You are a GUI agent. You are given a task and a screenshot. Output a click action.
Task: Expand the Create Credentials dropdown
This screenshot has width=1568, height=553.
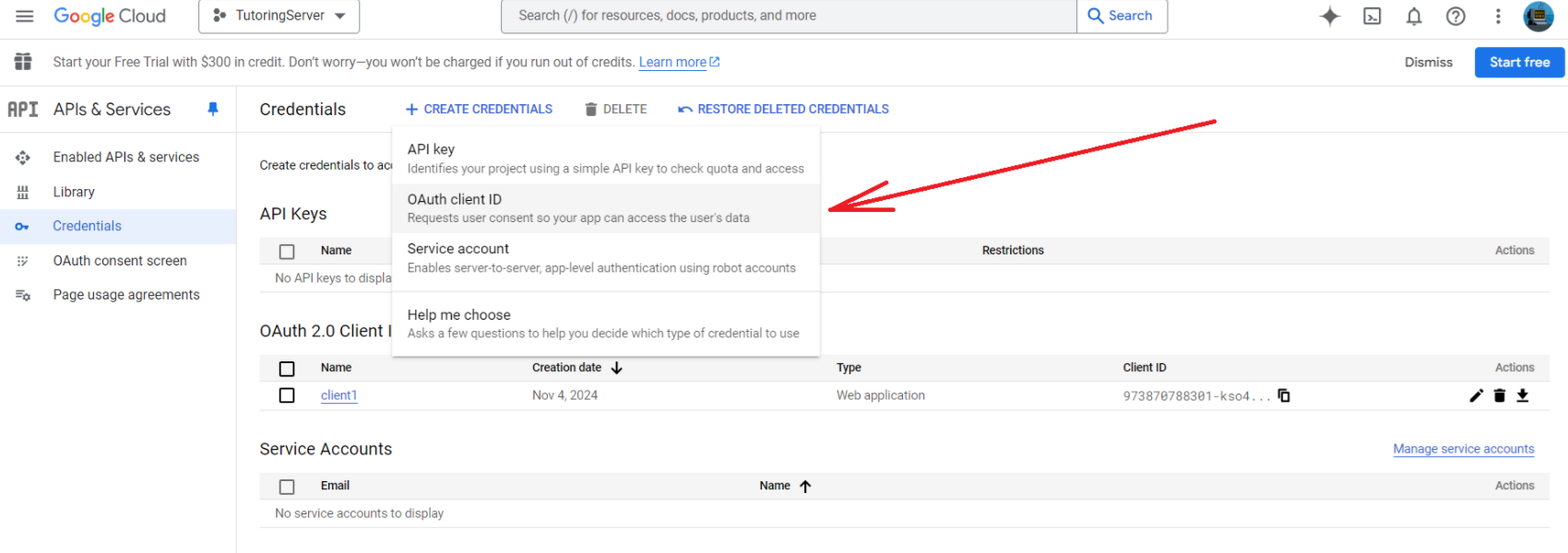point(479,109)
